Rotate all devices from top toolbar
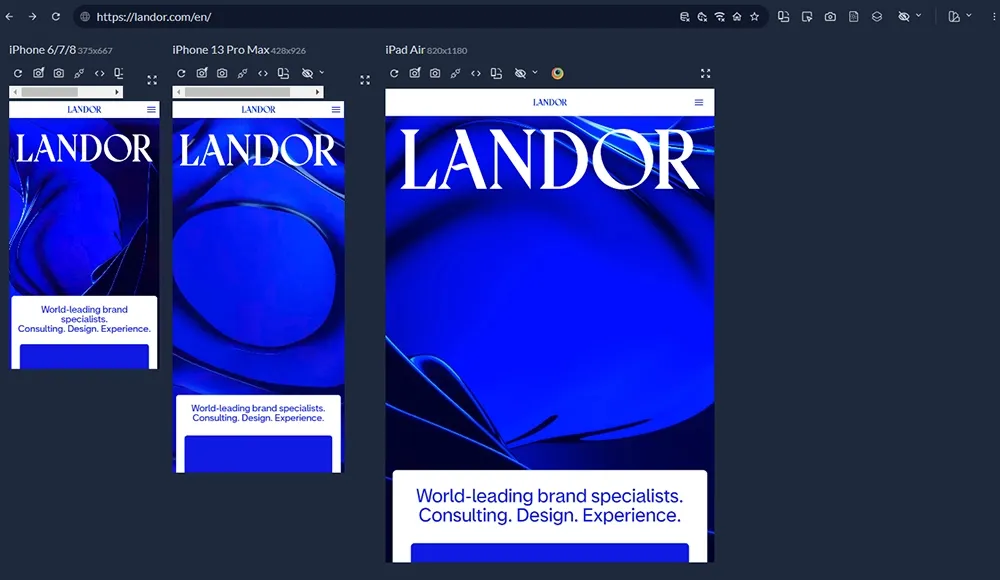This screenshot has height=580, width=1000. tap(783, 17)
